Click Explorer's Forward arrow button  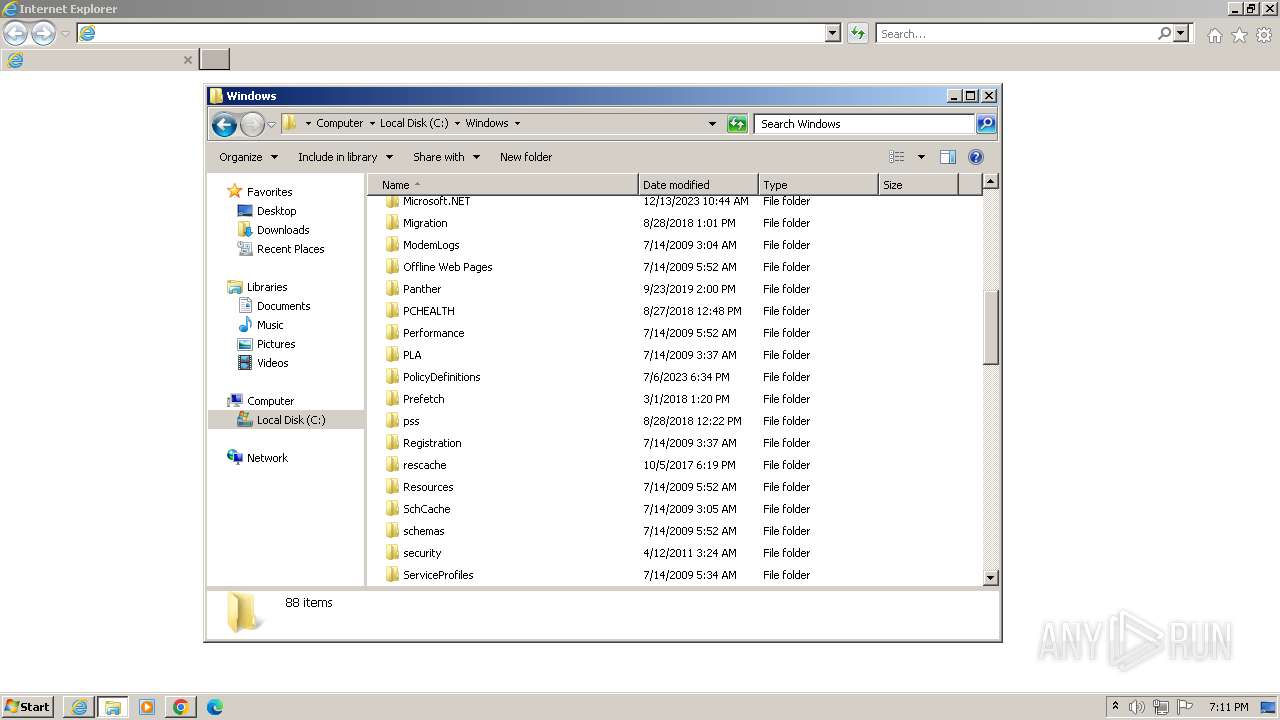coord(252,124)
